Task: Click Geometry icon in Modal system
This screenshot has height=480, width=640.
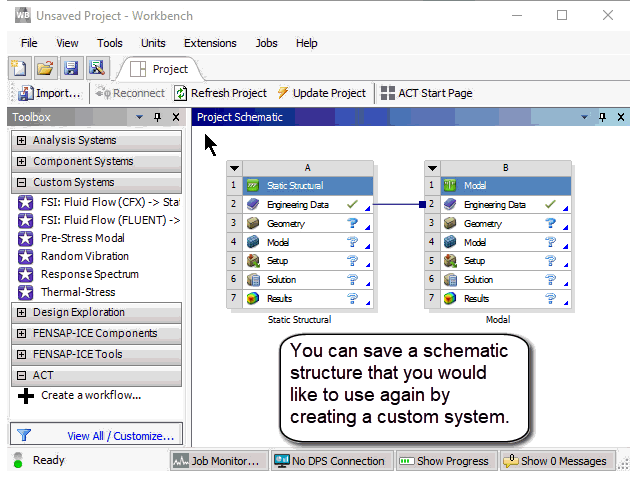Action: point(450,223)
